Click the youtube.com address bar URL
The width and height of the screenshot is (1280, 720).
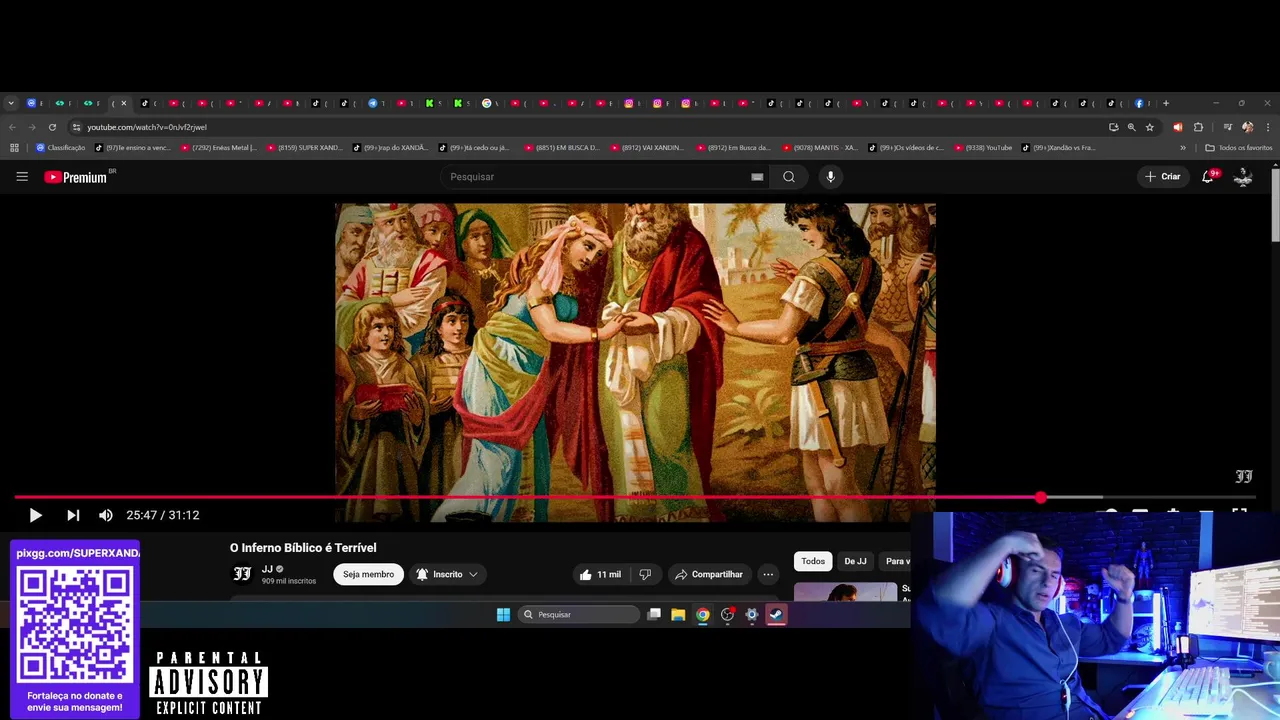coord(147,127)
